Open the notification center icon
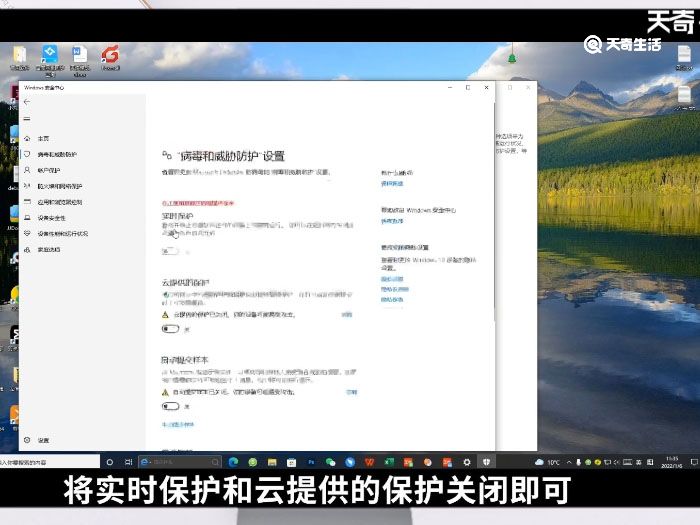700x525 pixels. click(x=694, y=462)
